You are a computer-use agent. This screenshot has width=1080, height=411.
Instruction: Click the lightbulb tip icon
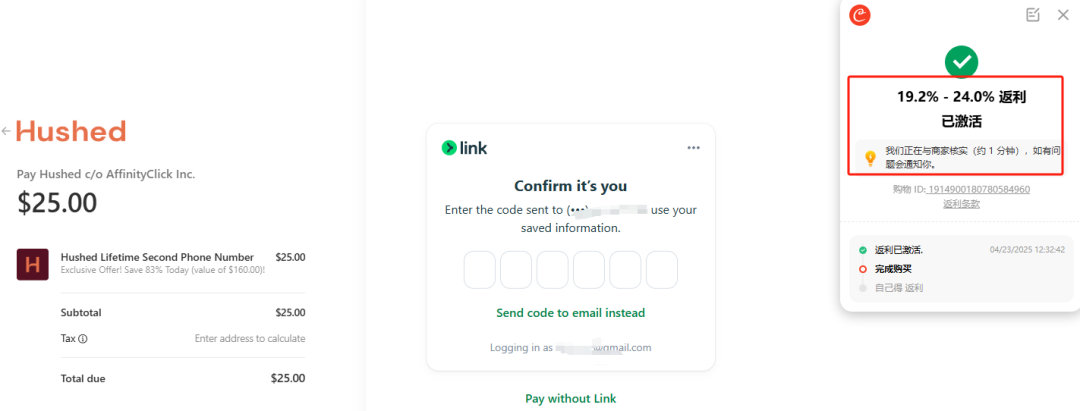[x=870, y=158]
